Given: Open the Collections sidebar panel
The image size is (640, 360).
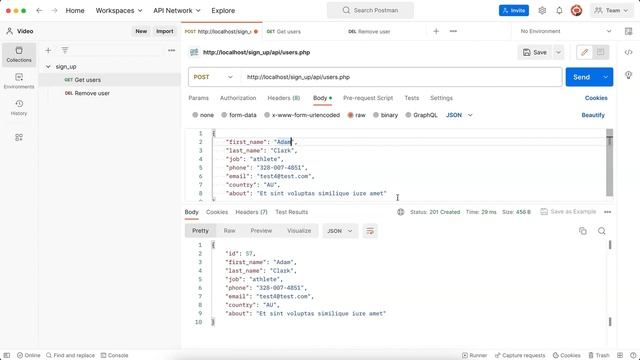Looking at the screenshot, I should (x=19, y=55).
